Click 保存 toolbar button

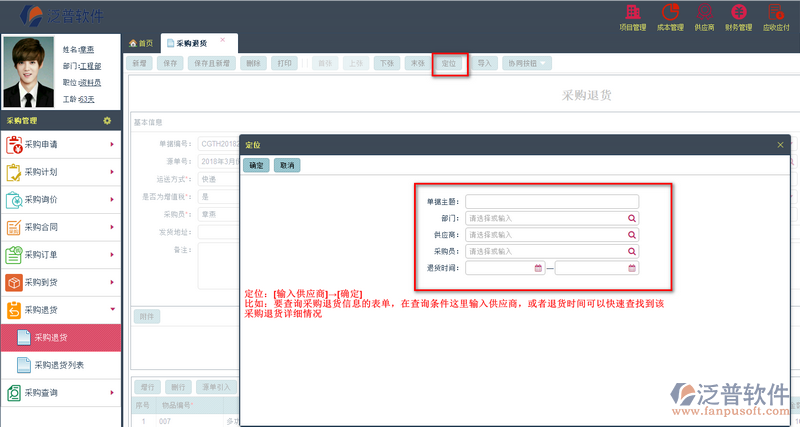[170, 63]
